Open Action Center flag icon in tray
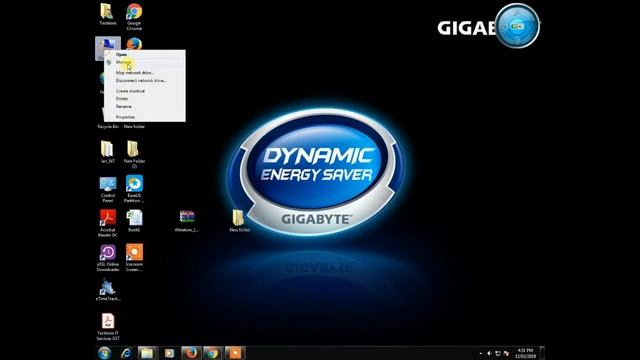 click(x=507, y=353)
